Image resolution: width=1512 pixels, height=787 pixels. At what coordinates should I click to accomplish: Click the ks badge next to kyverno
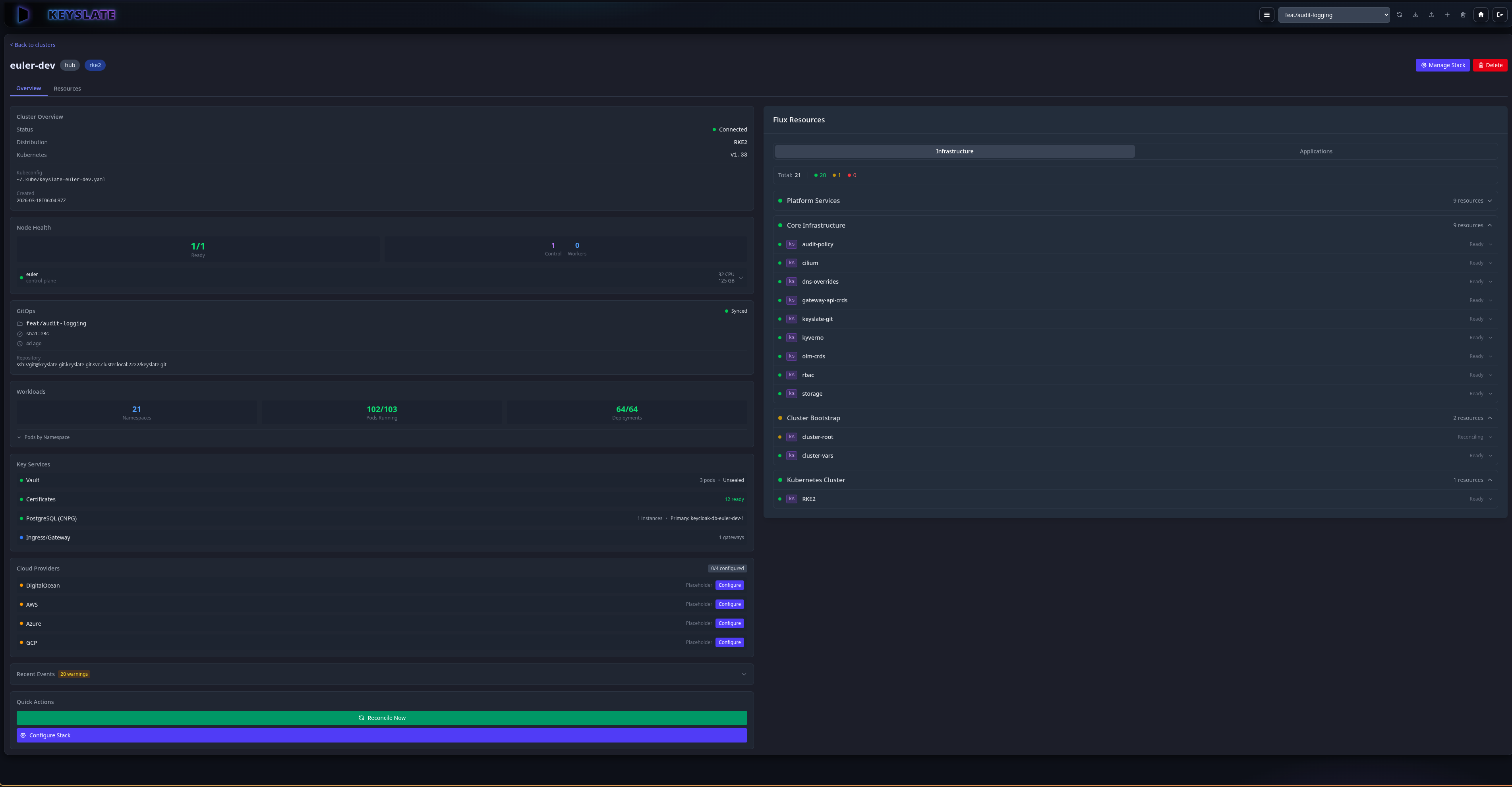(x=791, y=337)
